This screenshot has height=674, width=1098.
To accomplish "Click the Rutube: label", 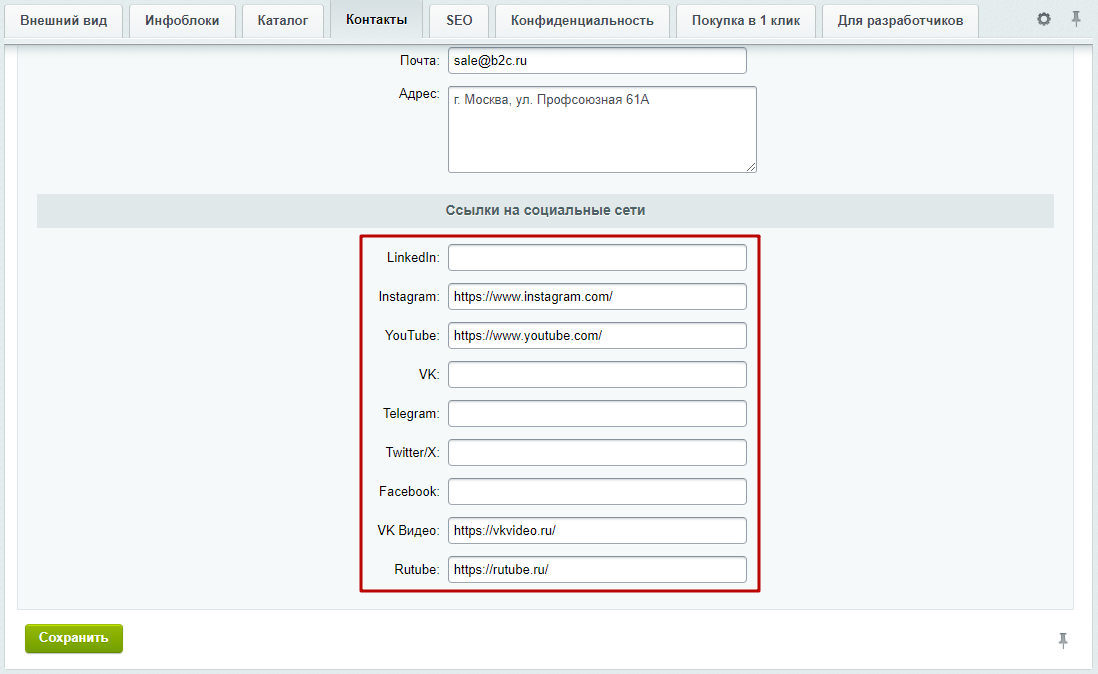I will [417, 570].
